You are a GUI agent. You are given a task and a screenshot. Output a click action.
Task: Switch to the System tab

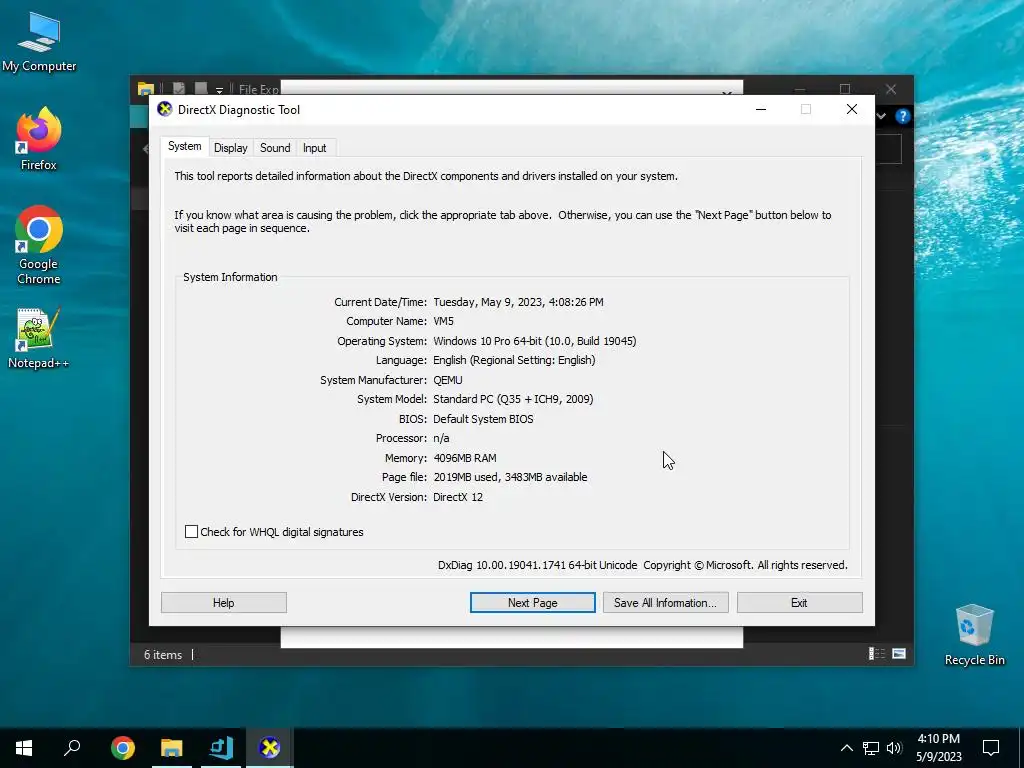pos(185,146)
